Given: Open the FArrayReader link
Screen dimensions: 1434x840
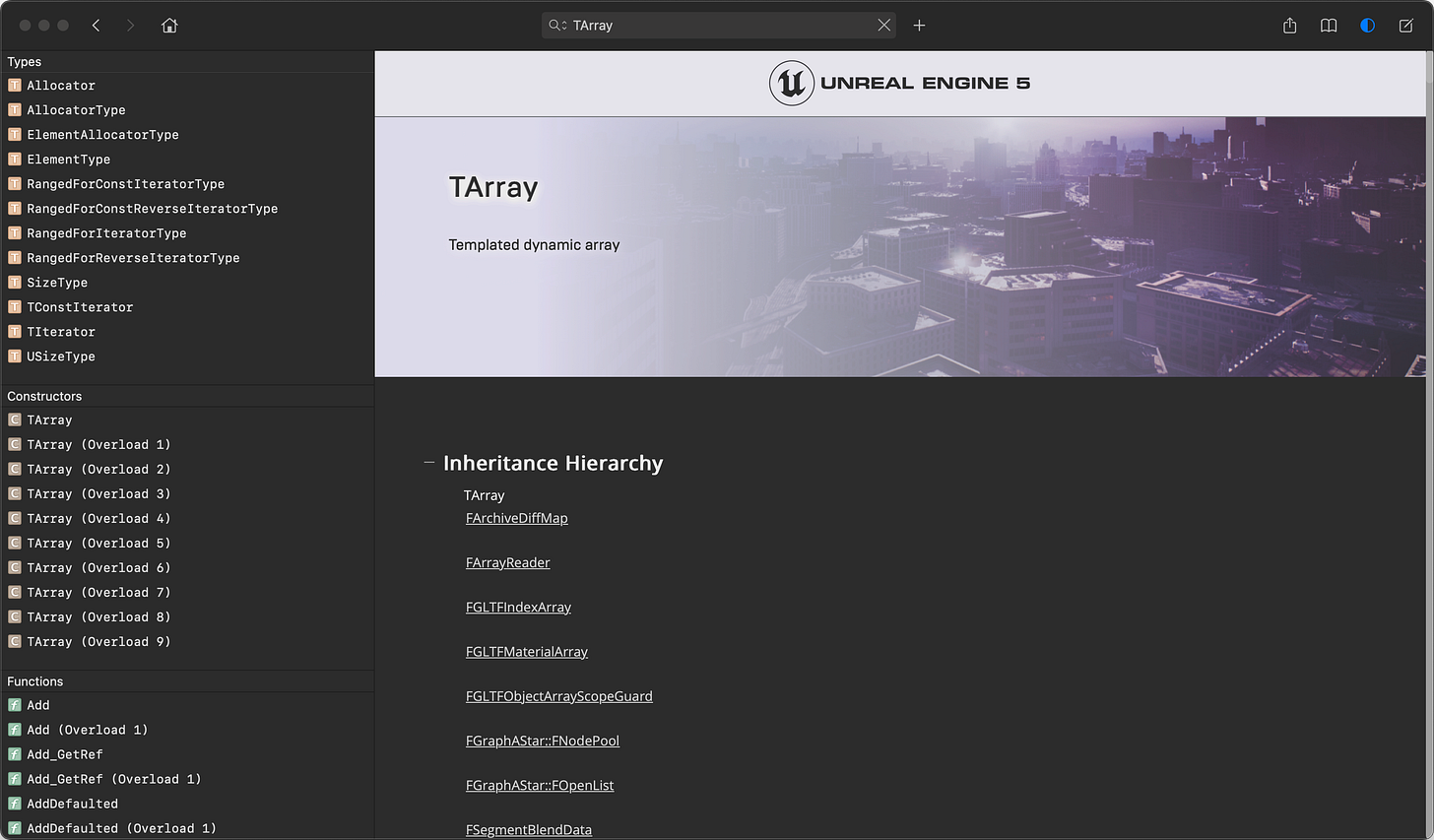Looking at the screenshot, I should click(x=508, y=562).
